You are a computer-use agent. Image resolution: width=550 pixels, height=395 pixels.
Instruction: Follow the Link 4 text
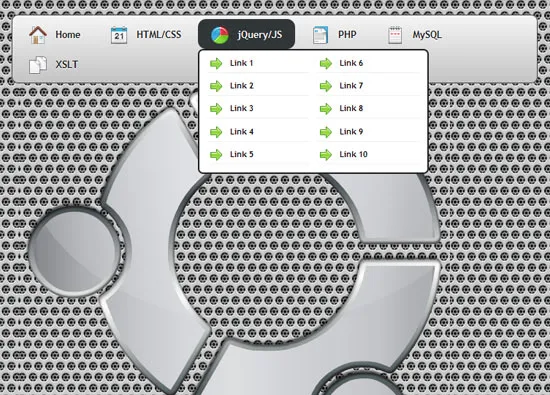242,132
